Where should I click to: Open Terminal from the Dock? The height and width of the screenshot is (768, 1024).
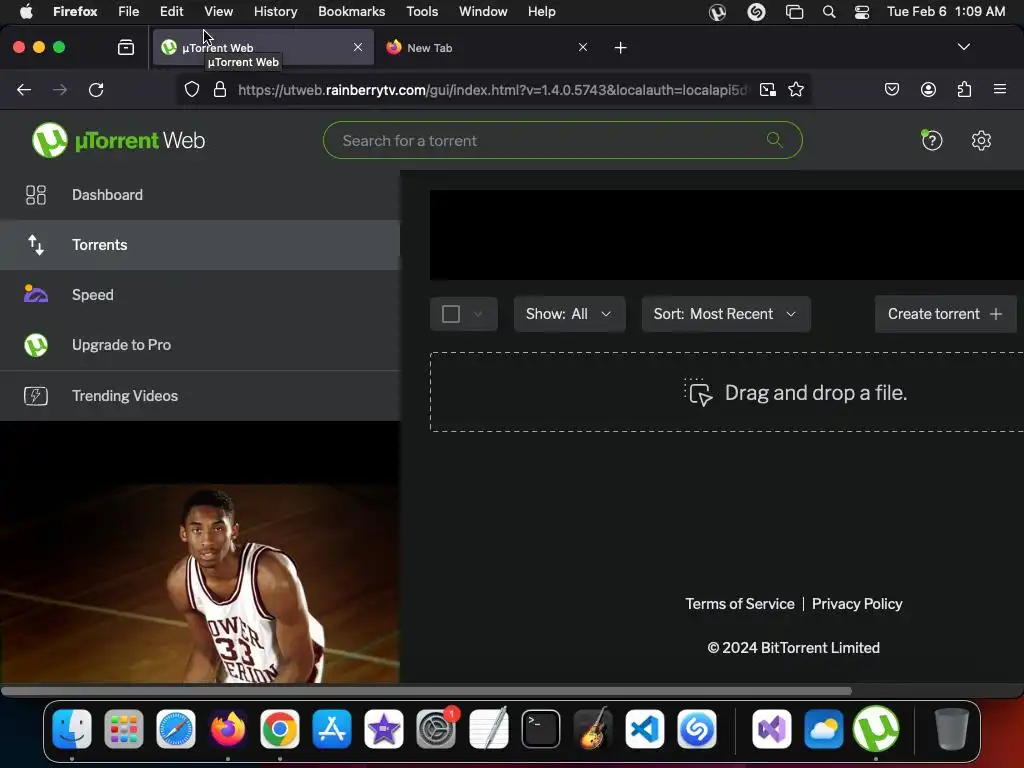[541, 729]
